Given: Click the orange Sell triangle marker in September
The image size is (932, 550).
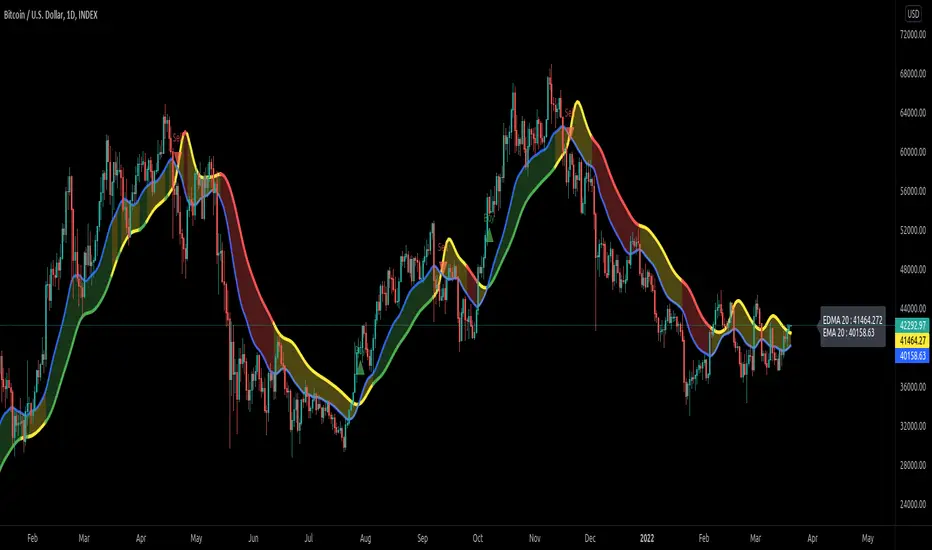Looking at the screenshot, I should [443, 266].
